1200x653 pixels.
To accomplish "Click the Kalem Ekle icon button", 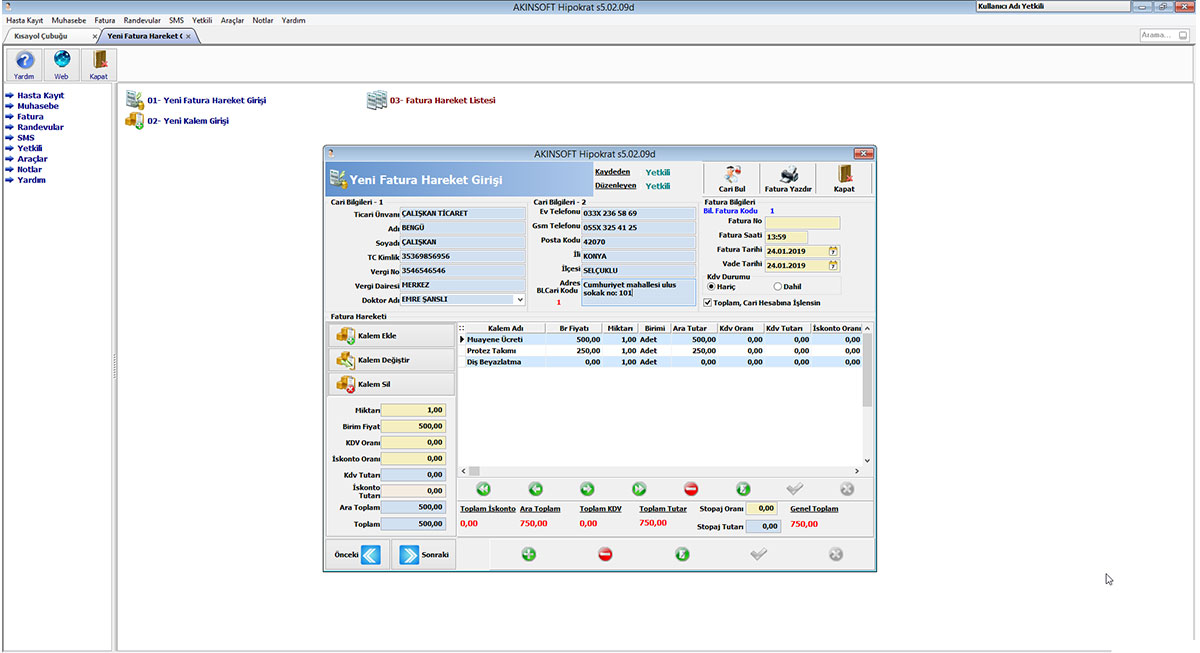I will click(x=345, y=335).
